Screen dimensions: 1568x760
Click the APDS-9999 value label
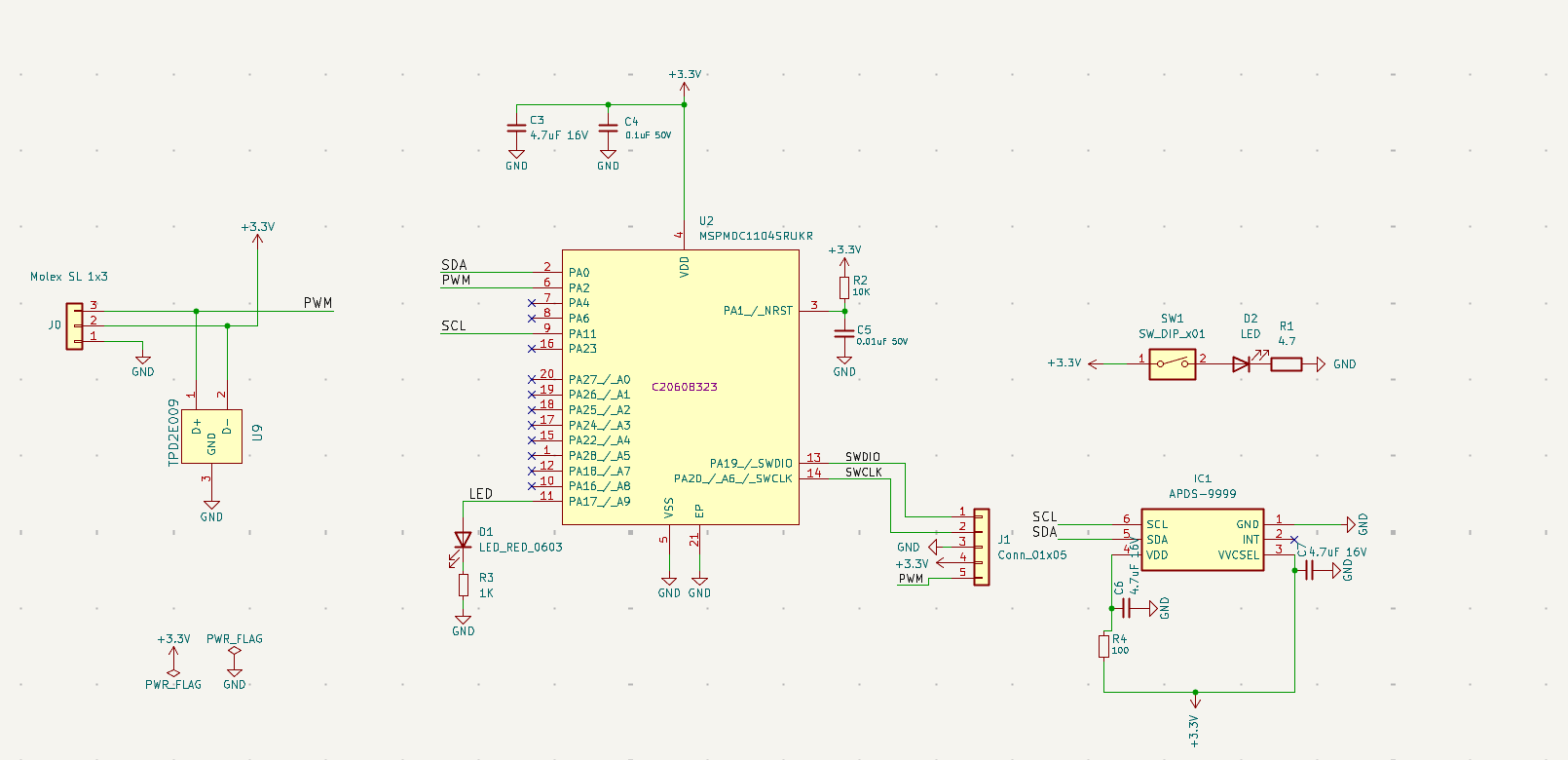pos(1203,494)
